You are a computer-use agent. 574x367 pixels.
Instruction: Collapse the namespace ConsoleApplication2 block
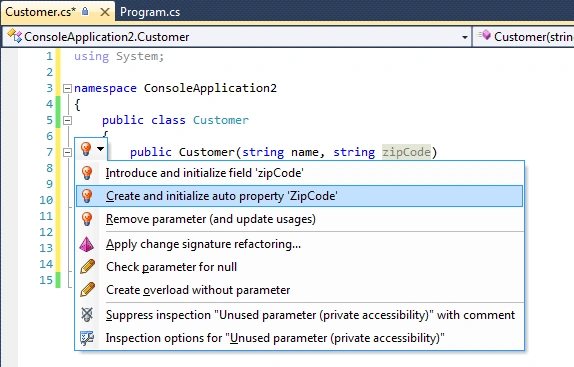coord(67,88)
